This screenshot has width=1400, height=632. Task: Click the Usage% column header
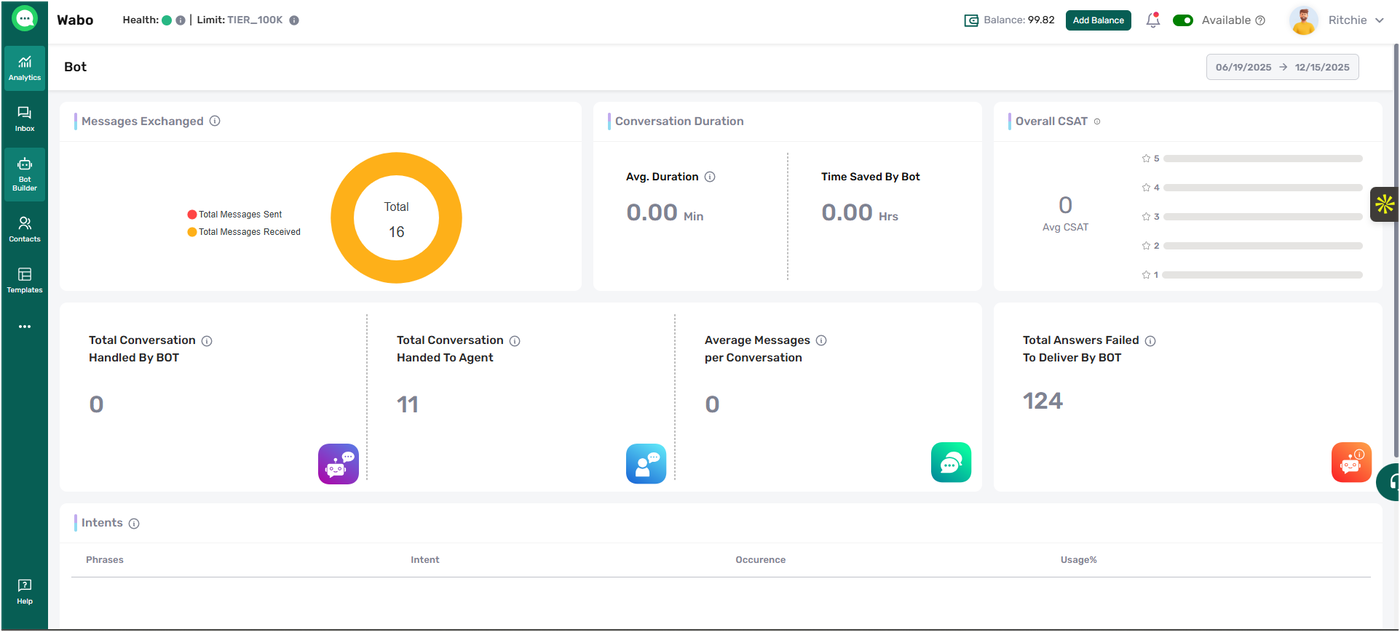(1079, 560)
